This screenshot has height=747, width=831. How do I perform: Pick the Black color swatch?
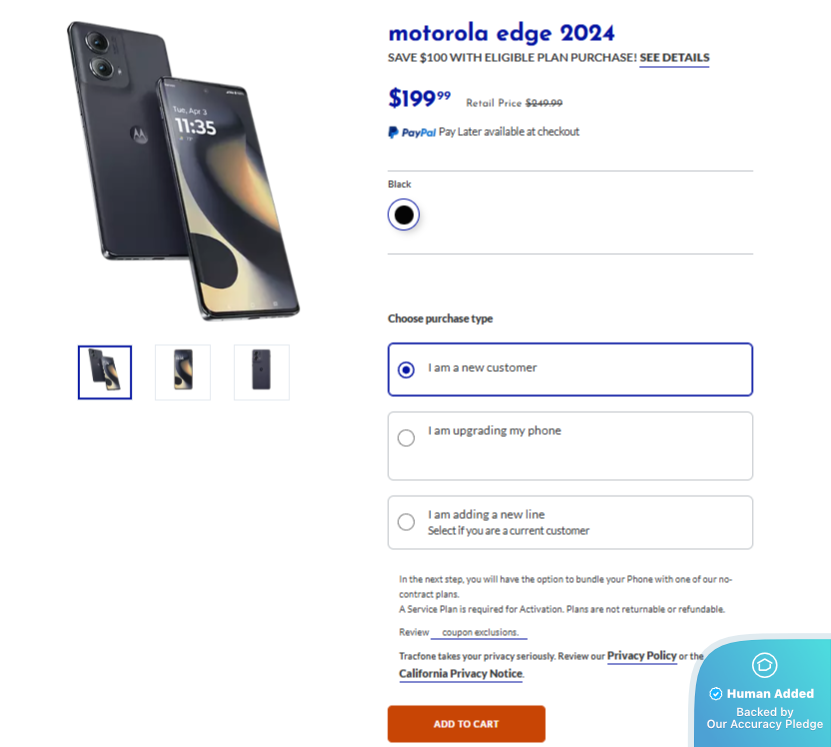(404, 215)
